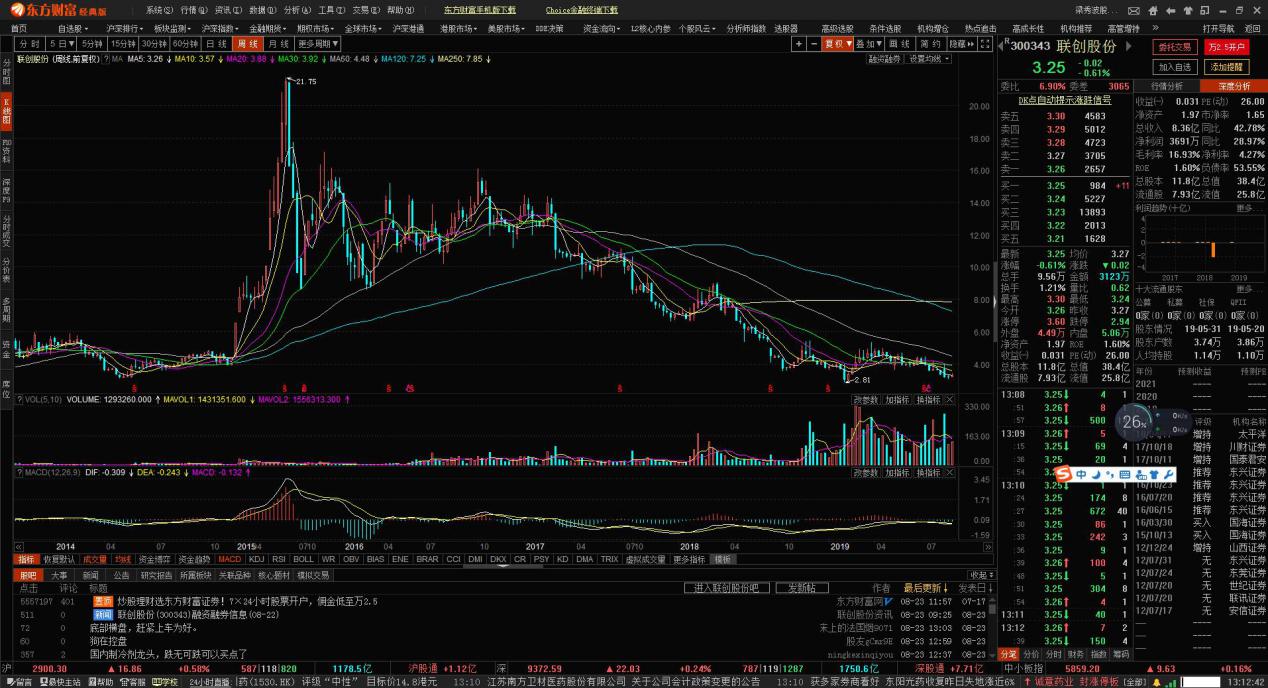Open the 复权 dropdown

pos(837,44)
